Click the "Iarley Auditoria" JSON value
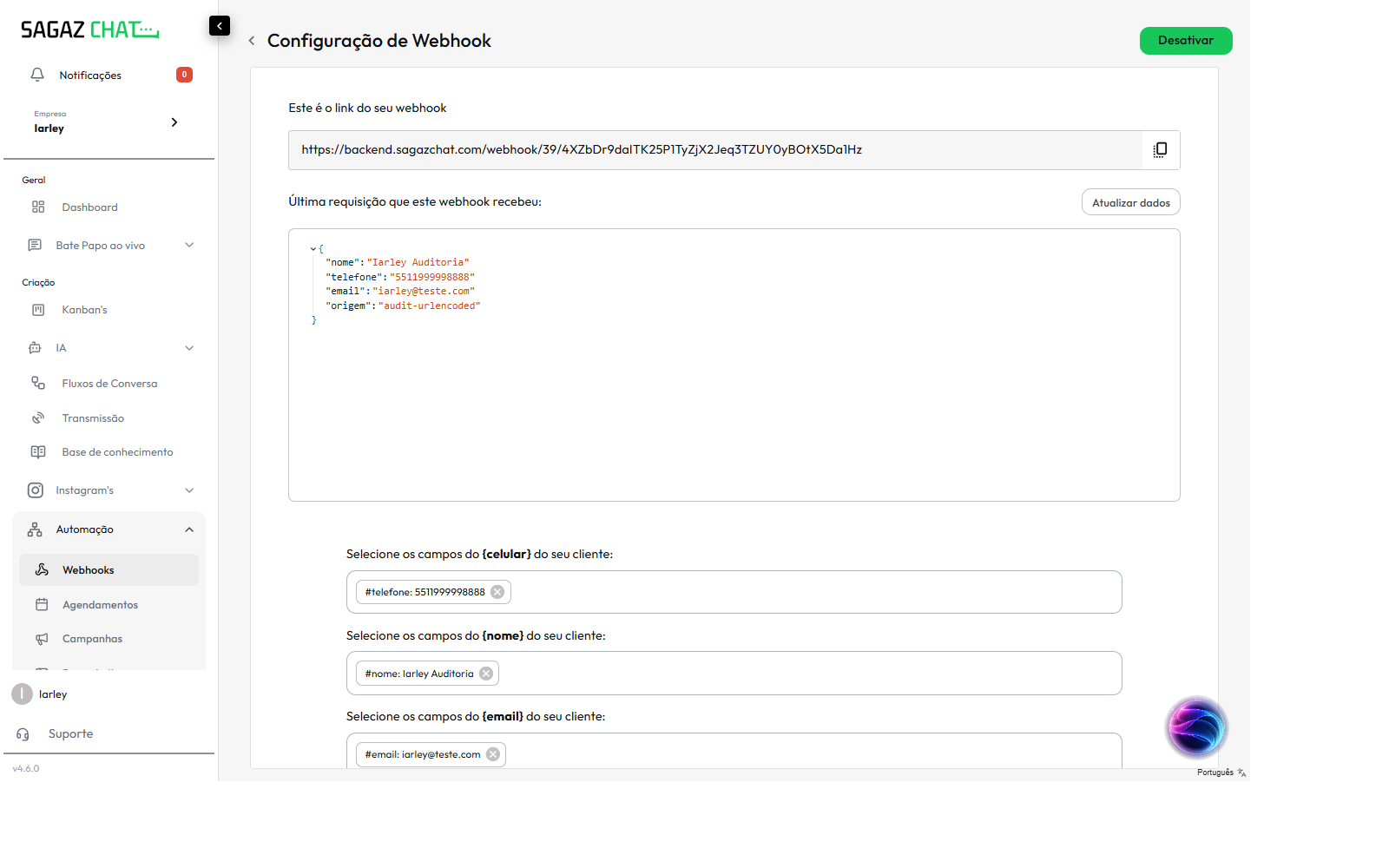This screenshot has height=868, width=1389. pyautogui.click(x=418, y=263)
